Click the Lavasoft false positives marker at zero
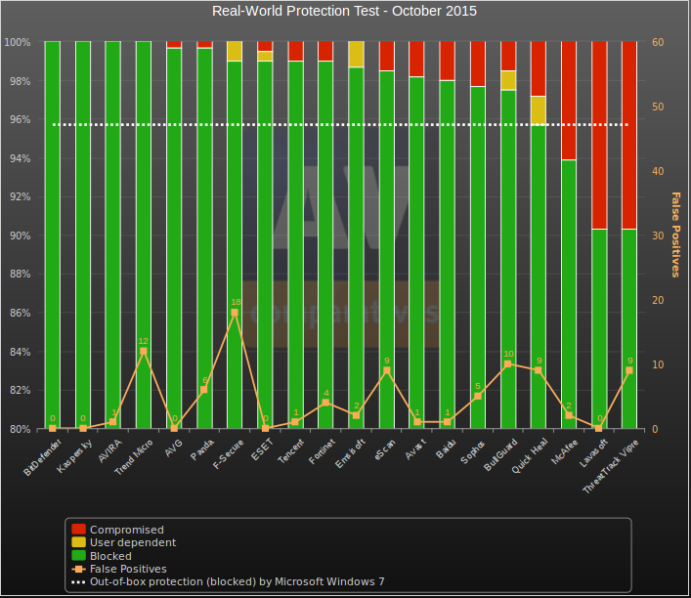Image resolution: width=691 pixels, height=598 pixels. tap(598, 428)
